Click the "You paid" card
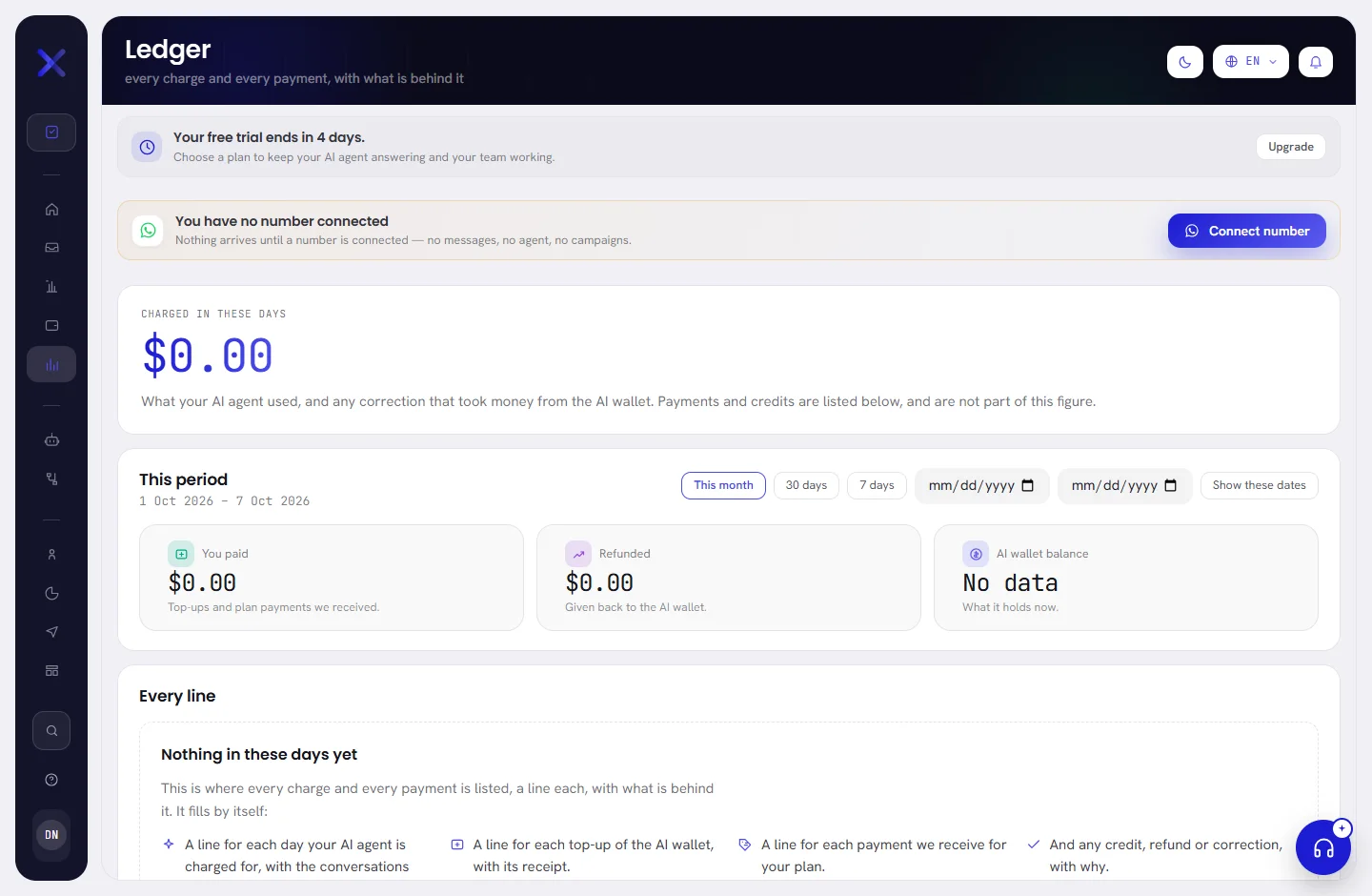This screenshot has width=1372, height=896. 332,578
